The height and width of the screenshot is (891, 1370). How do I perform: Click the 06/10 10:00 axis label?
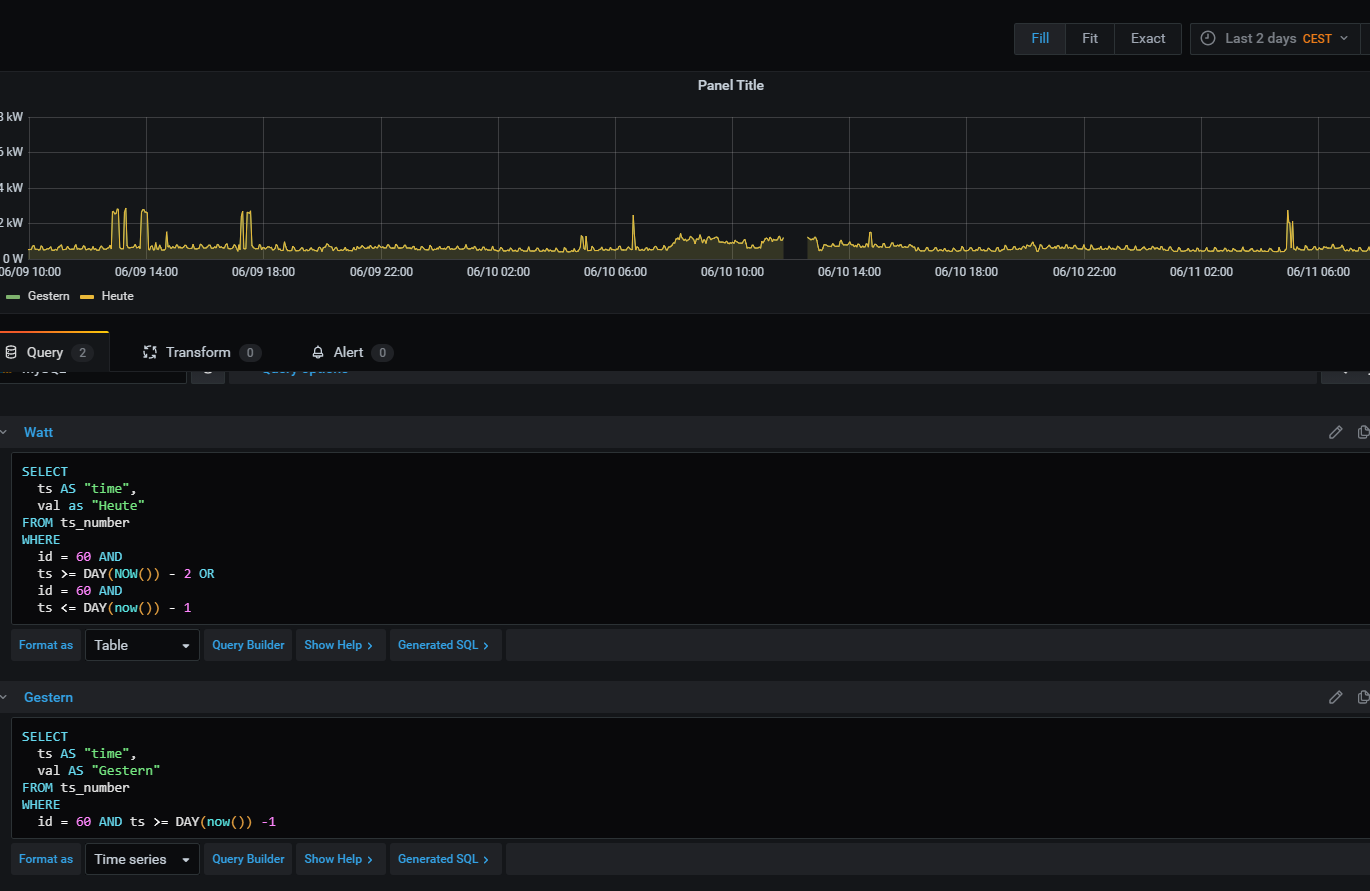(732, 272)
